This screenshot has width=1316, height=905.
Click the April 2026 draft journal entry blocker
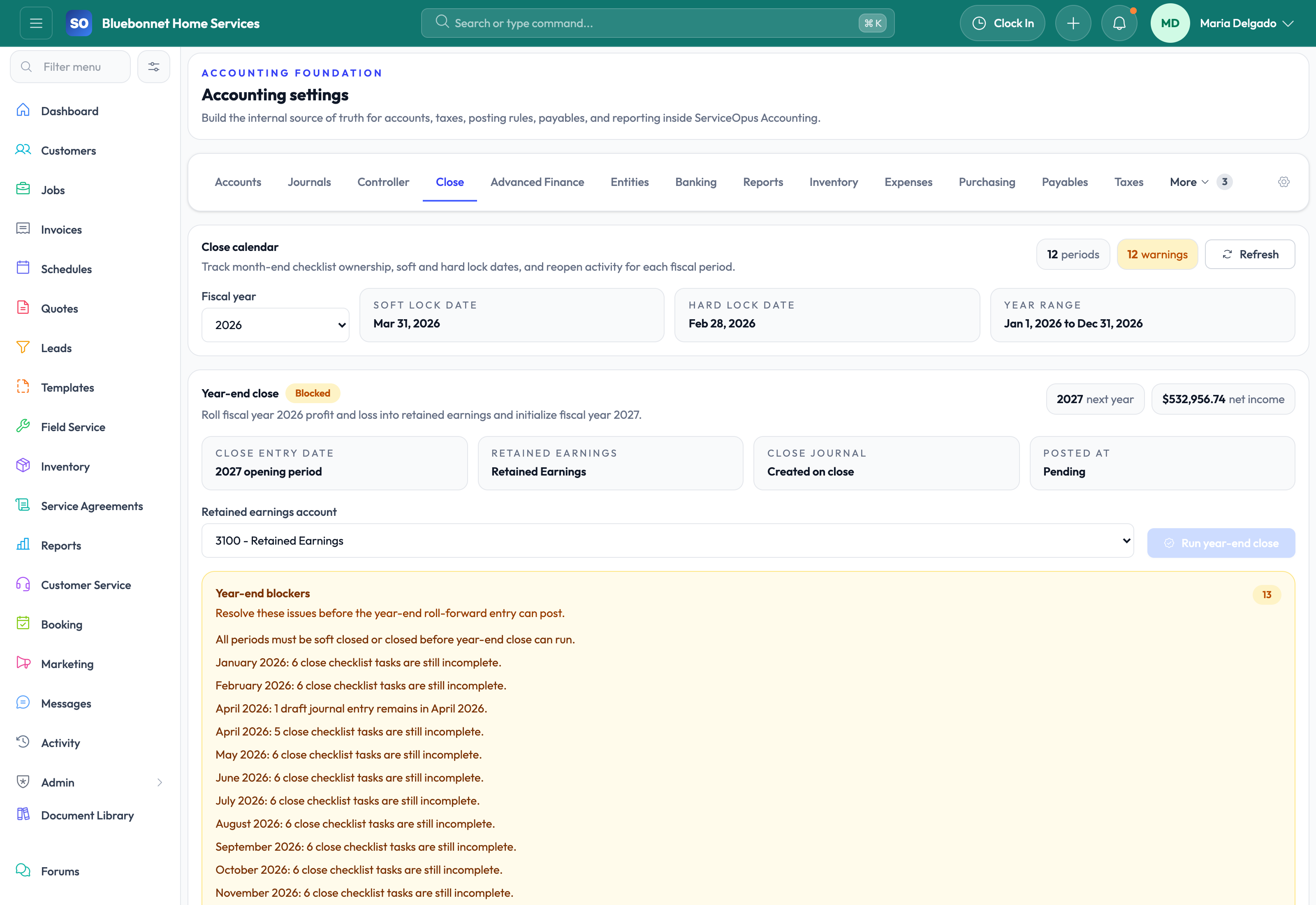click(351, 708)
